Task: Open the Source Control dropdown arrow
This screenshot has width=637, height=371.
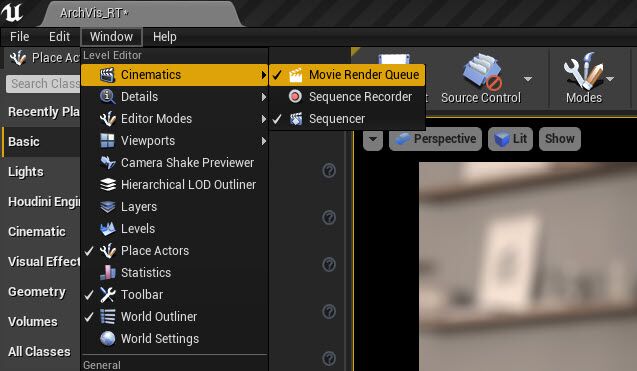Action: coord(528,79)
